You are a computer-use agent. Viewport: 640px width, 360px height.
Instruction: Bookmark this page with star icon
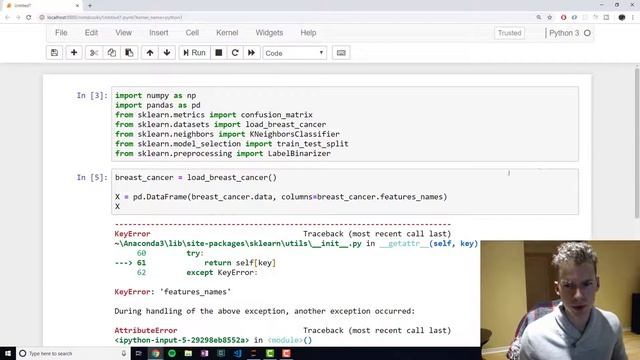tap(550, 18)
